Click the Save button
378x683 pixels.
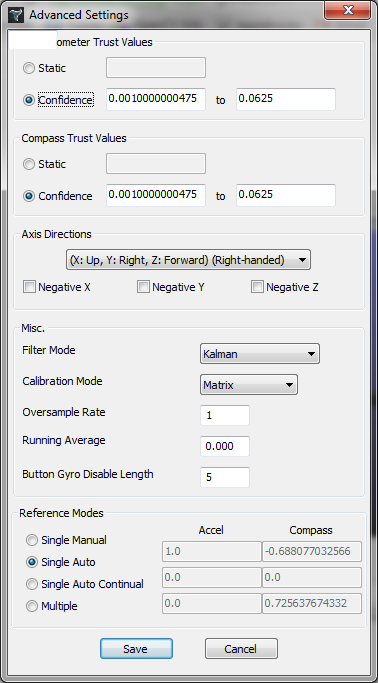(x=136, y=649)
